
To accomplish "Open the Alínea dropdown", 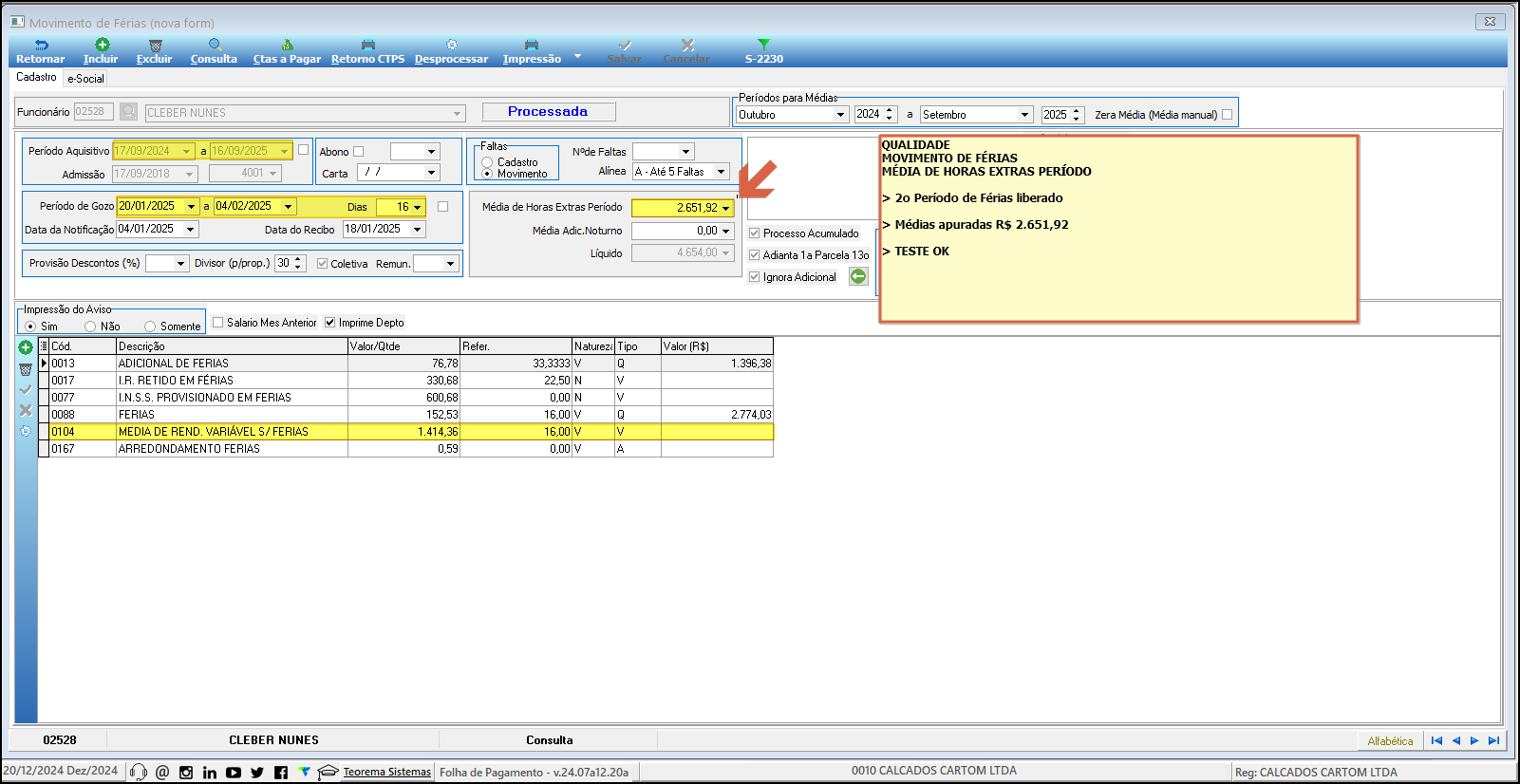I will pyautogui.click(x=721, y=172).
